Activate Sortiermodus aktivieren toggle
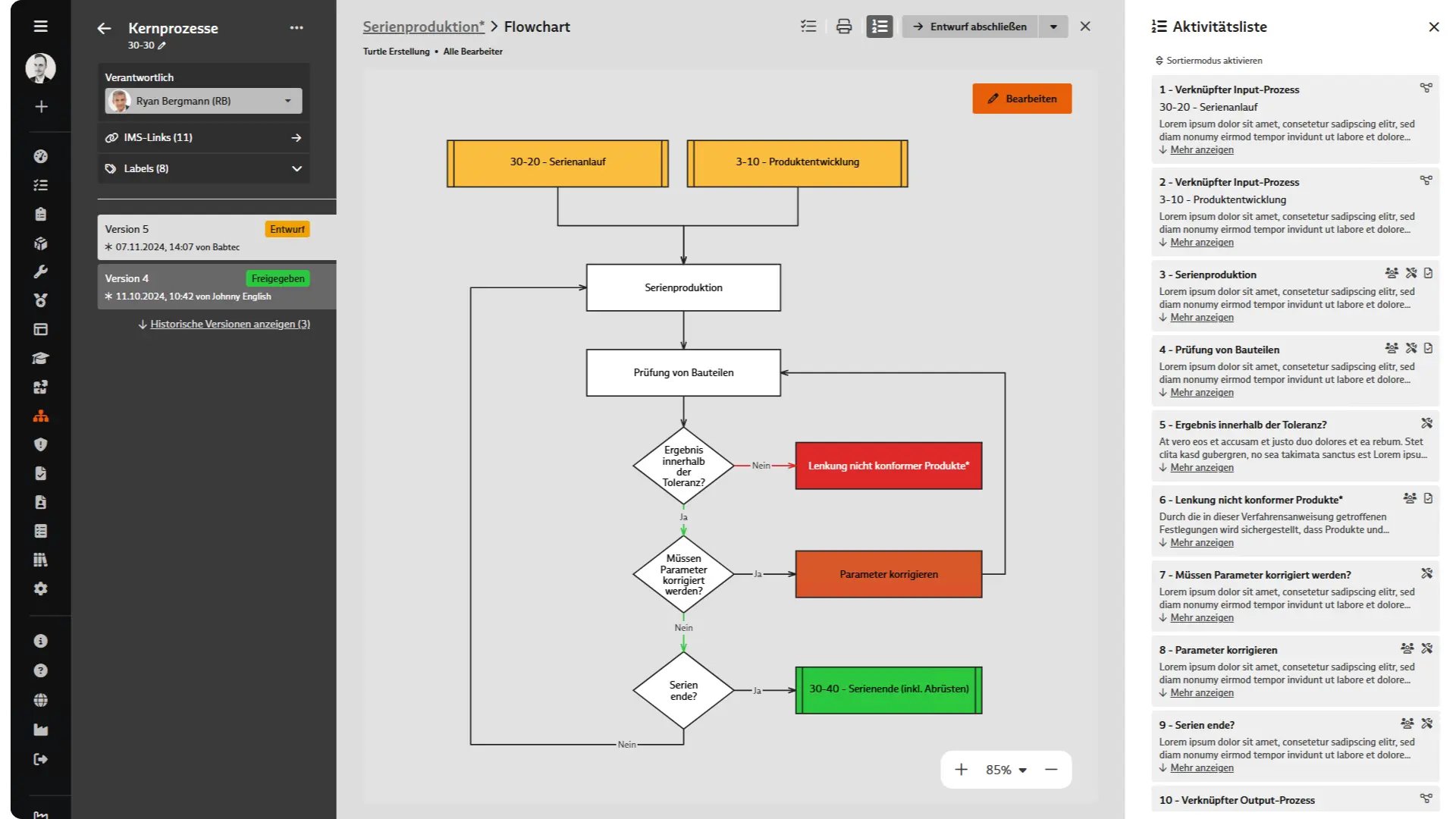Image resolution: width=1456 pixels, height=819 pixels. click(x=1209, y=61)
